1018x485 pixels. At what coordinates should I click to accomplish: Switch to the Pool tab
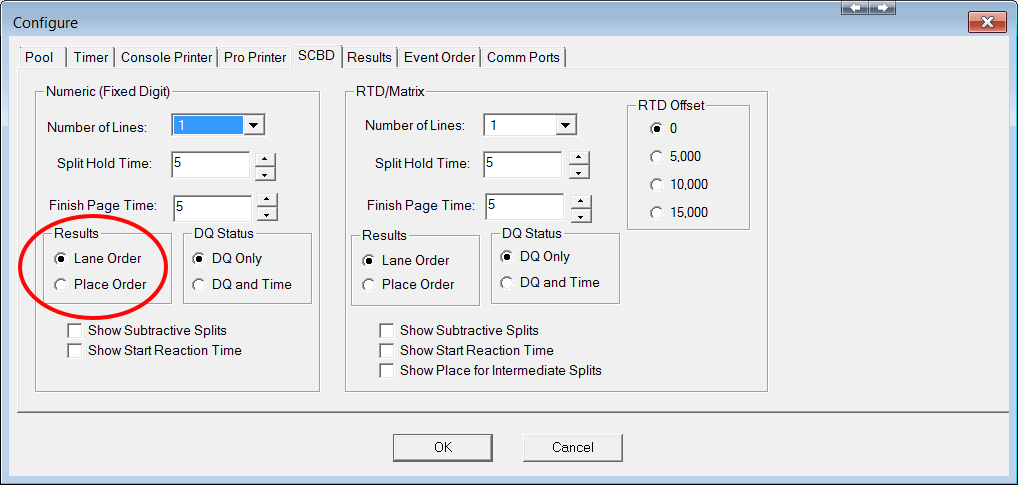39,57
